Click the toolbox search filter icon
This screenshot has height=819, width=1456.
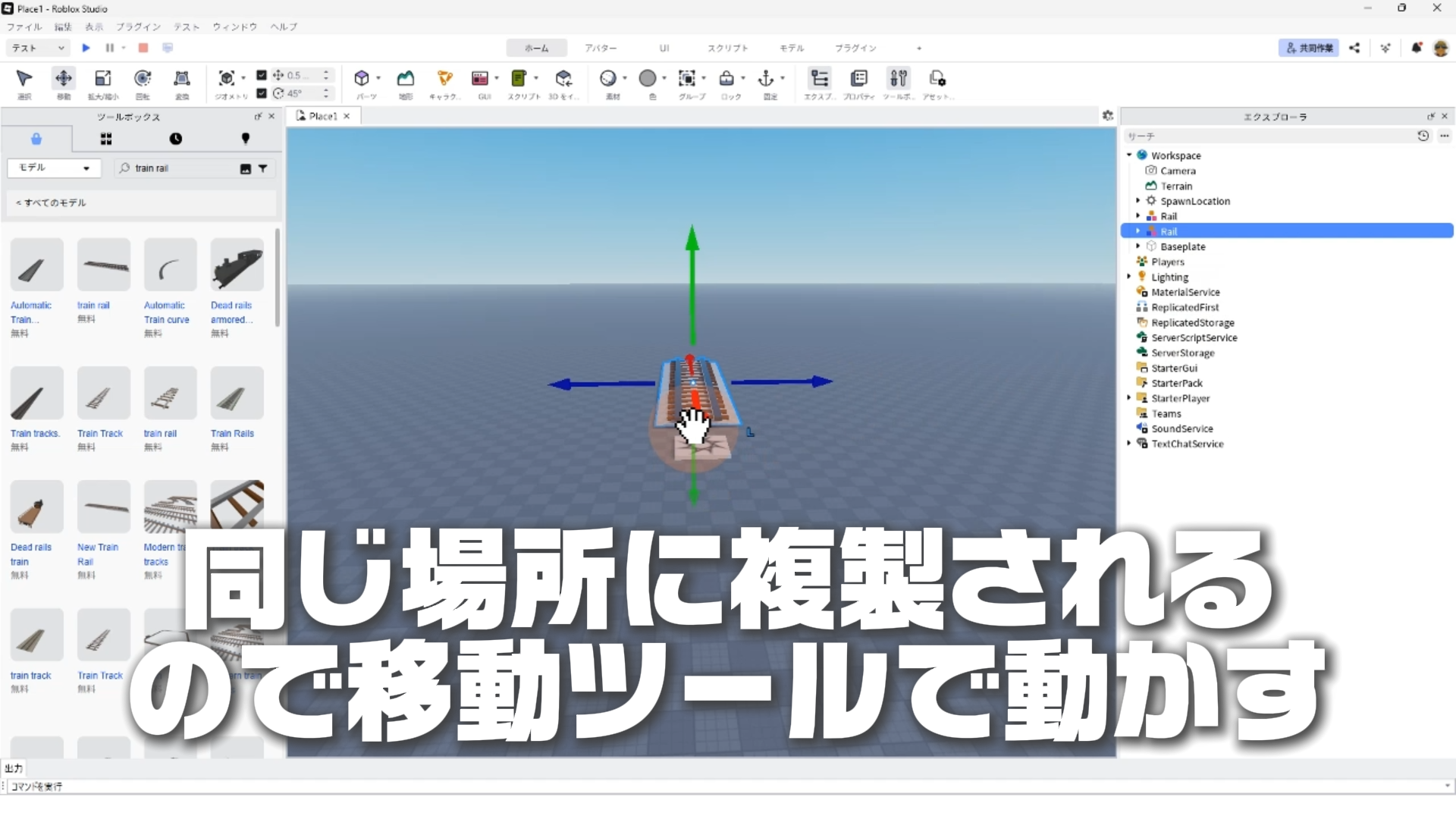tap(262, 168)
